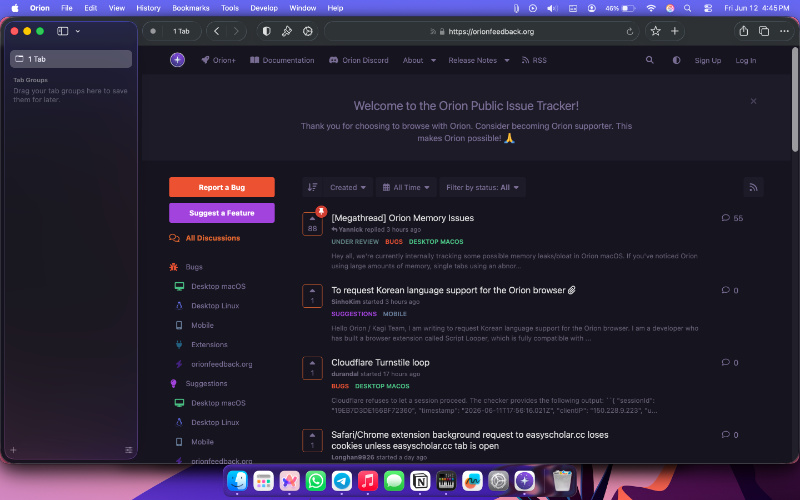
Task: Open Desktop Linux under Bugs
Action: coord(207,306)
